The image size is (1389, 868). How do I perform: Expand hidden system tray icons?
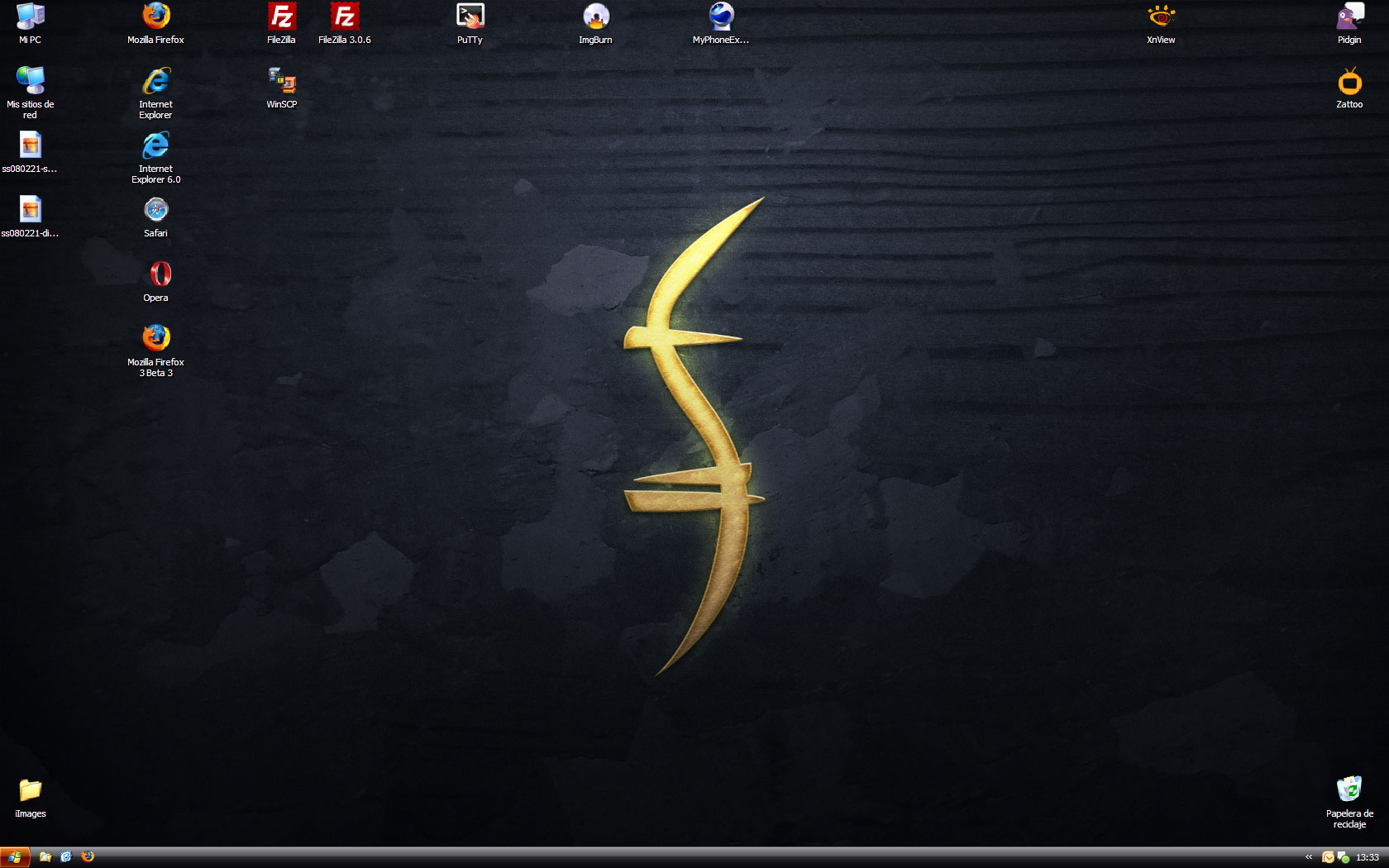[x=1309, y=857]
